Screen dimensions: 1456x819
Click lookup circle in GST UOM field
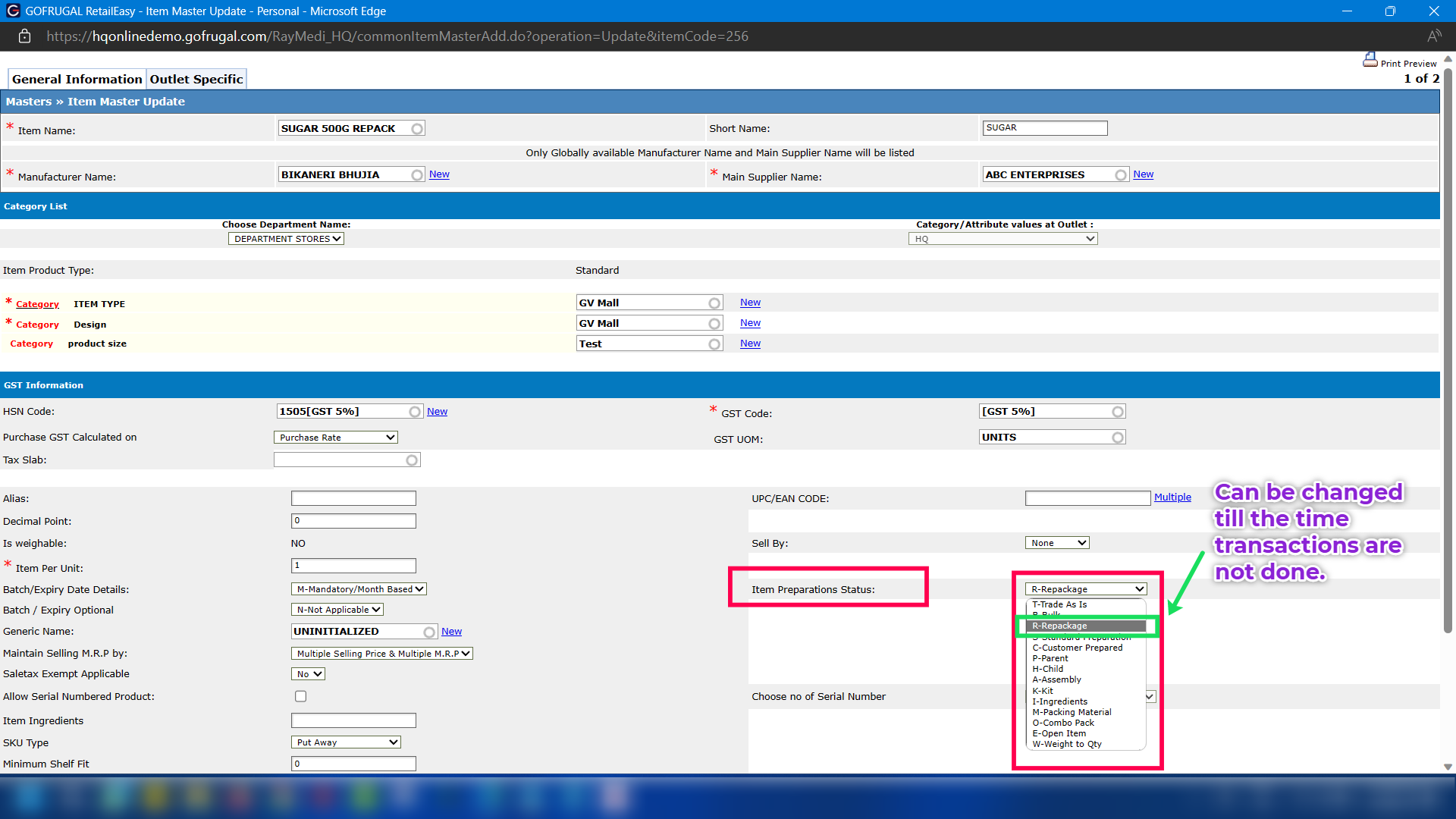click(1118, 438)
